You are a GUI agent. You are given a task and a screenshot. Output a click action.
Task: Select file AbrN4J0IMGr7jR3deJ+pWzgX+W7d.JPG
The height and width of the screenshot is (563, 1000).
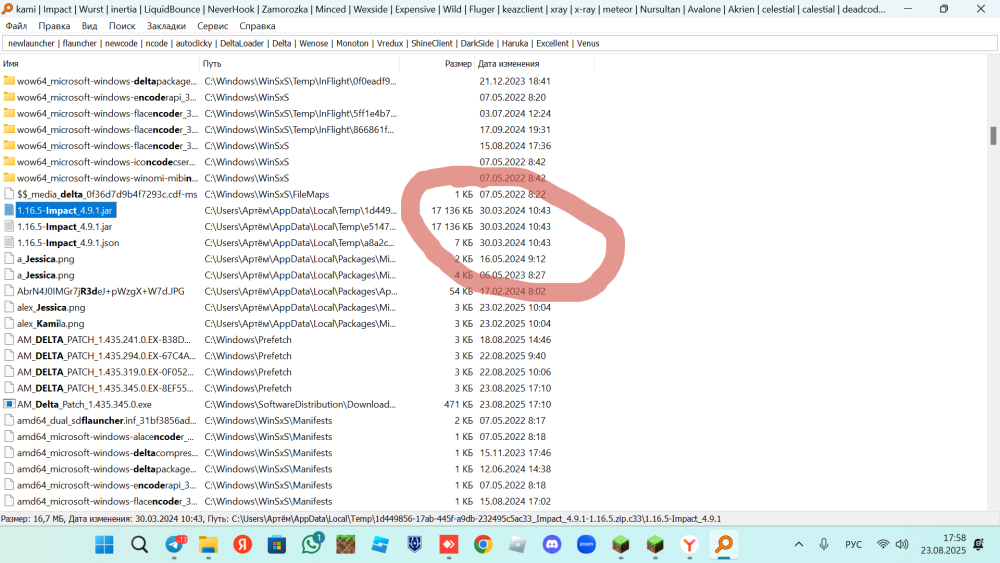tap(101, 291)
